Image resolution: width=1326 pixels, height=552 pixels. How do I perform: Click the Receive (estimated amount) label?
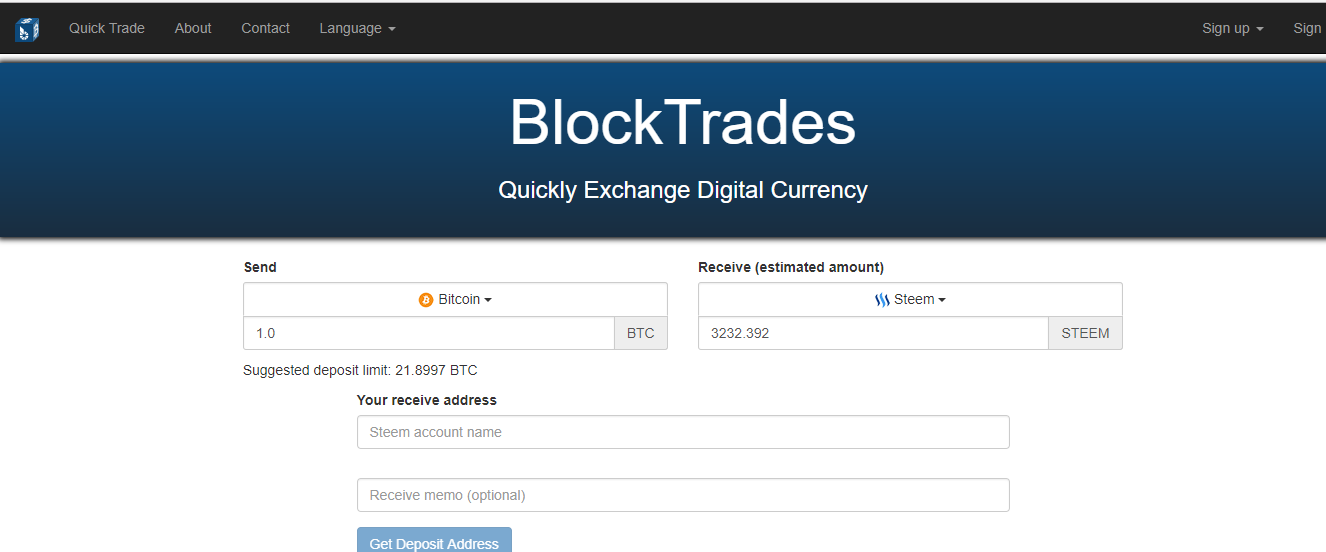coord(791,267)
